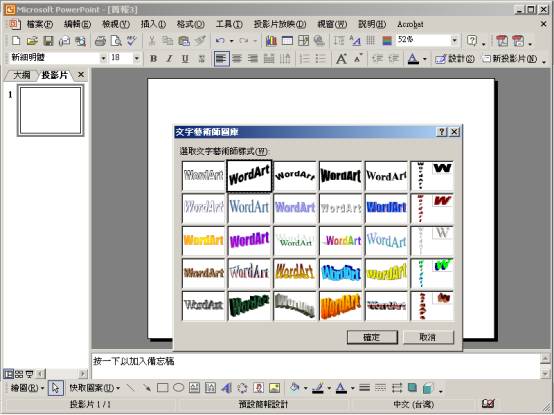Expand the Undo history dropdown arrow

point(232,41)
